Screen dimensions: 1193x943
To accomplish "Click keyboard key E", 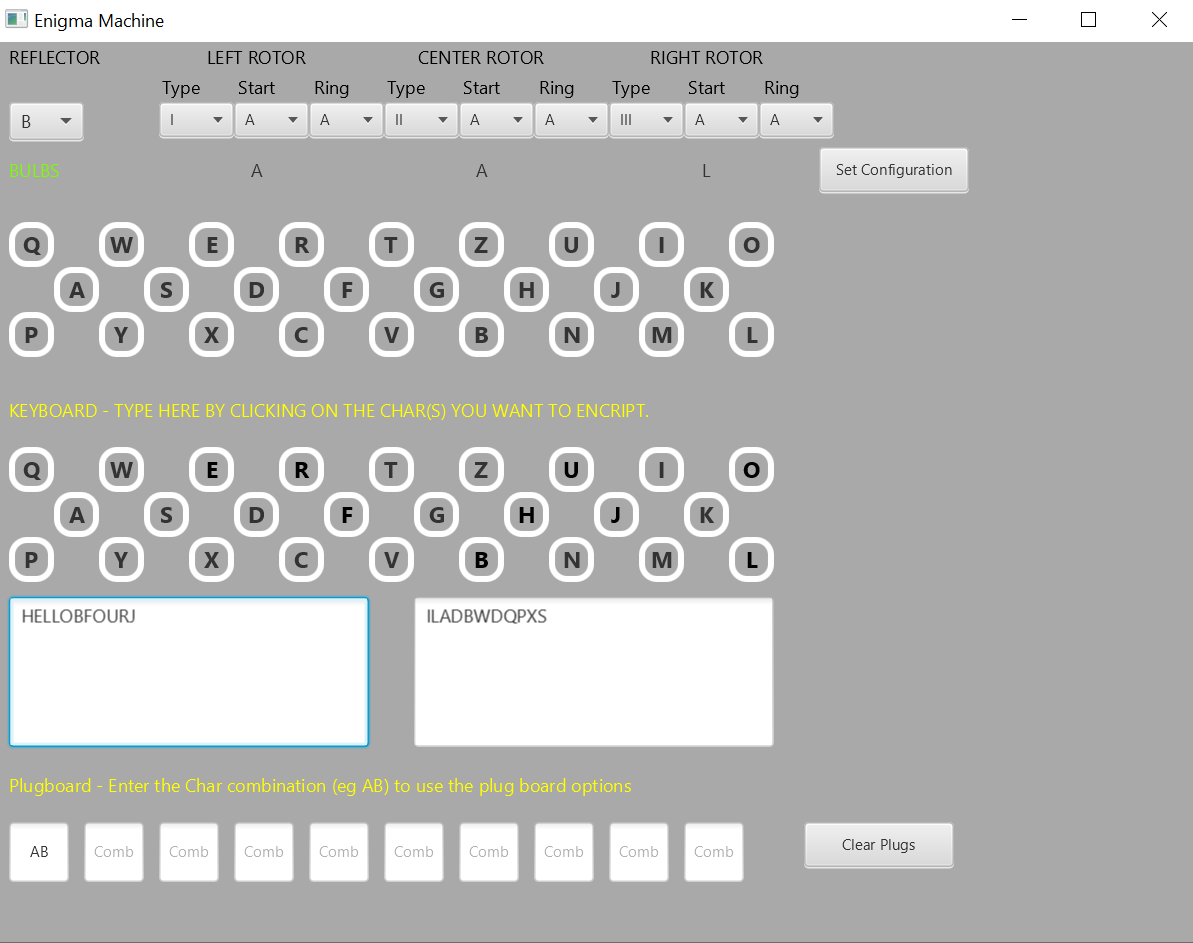I will (212, 470).
